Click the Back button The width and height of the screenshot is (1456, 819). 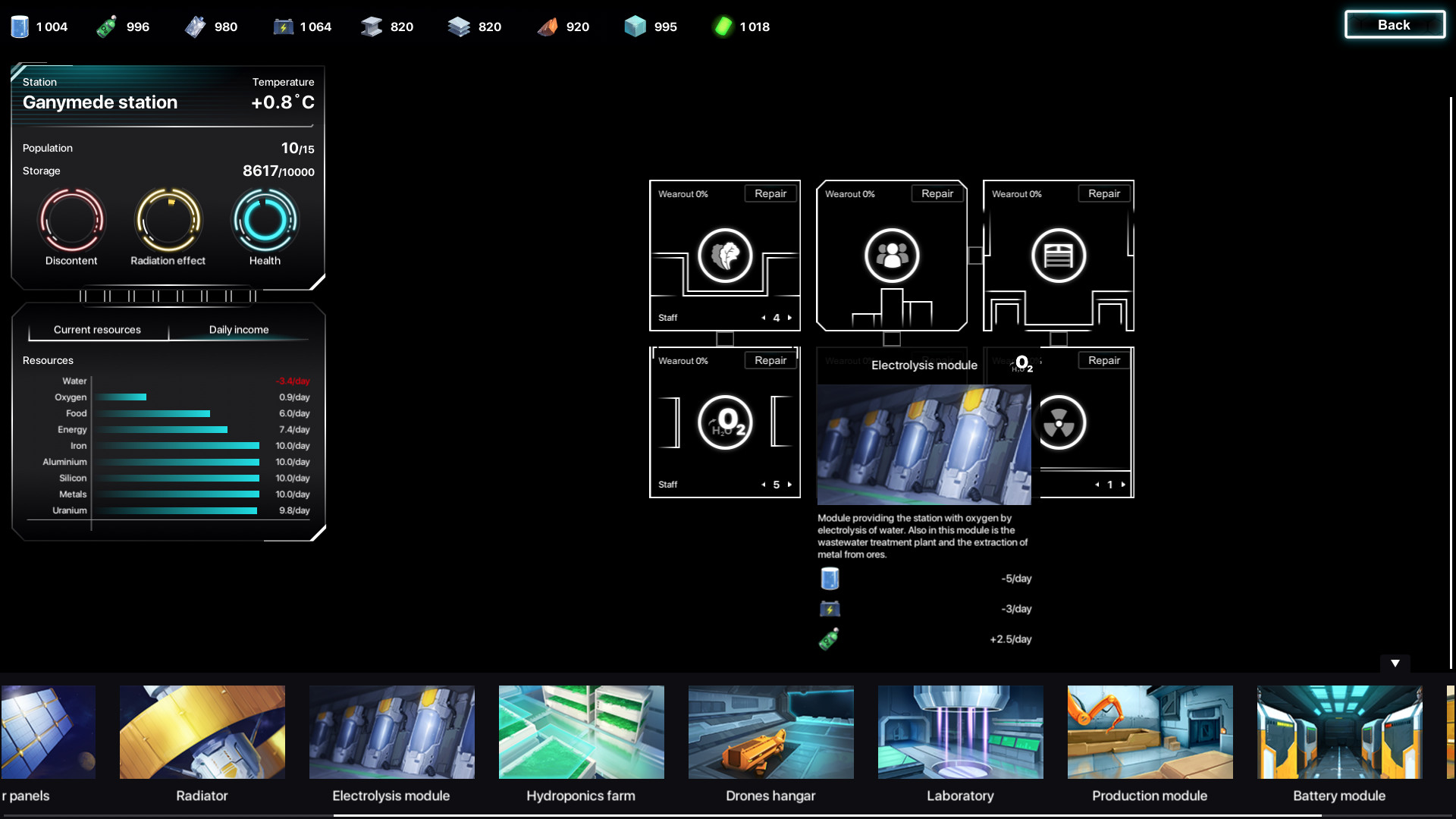click(1394, 24)
